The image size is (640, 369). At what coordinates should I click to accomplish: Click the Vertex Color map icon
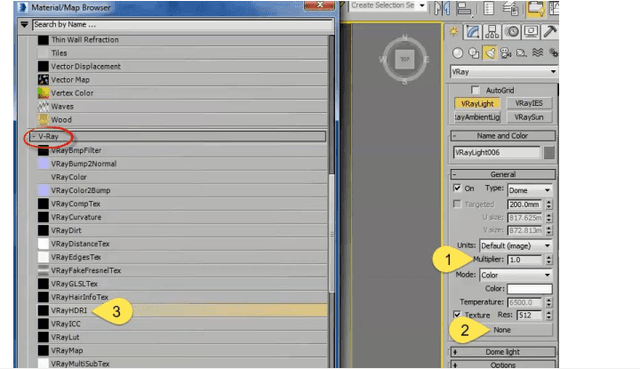coord(43,93)
